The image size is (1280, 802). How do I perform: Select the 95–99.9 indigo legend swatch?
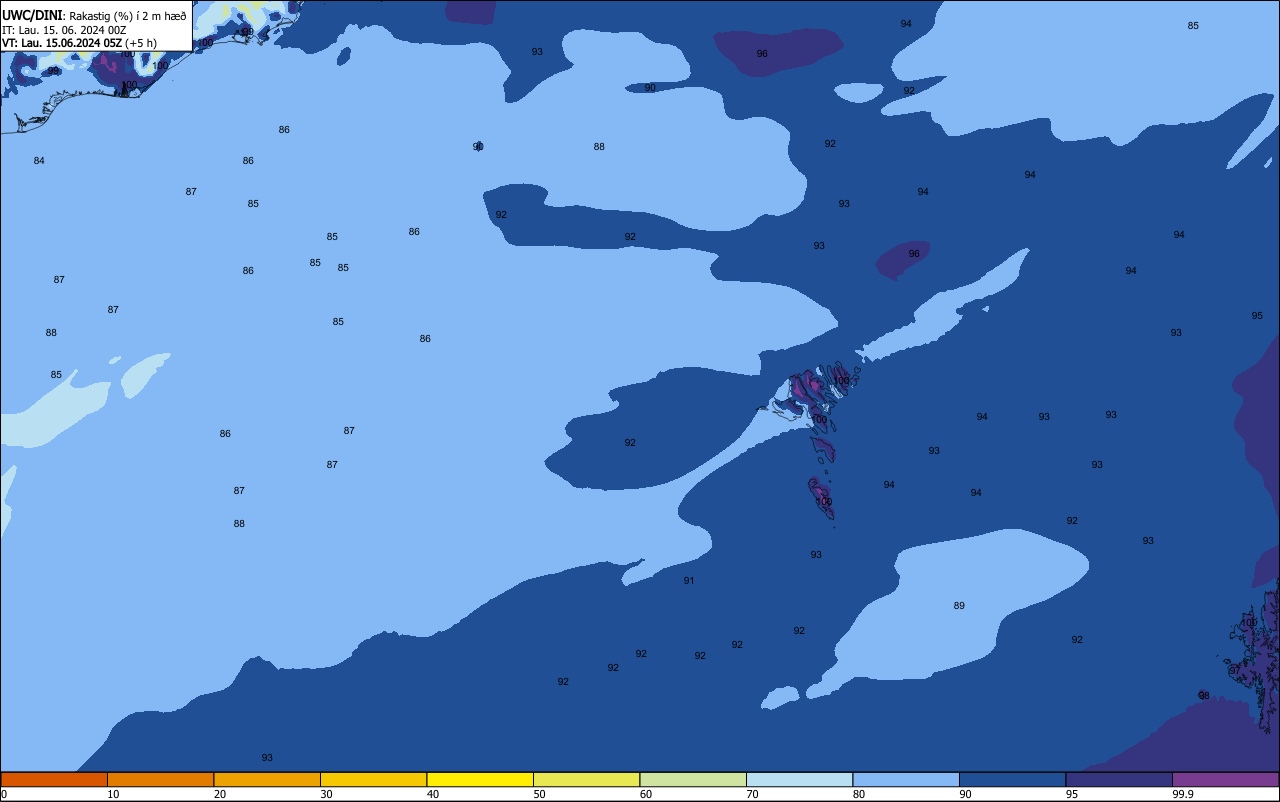coord(1119,779)
